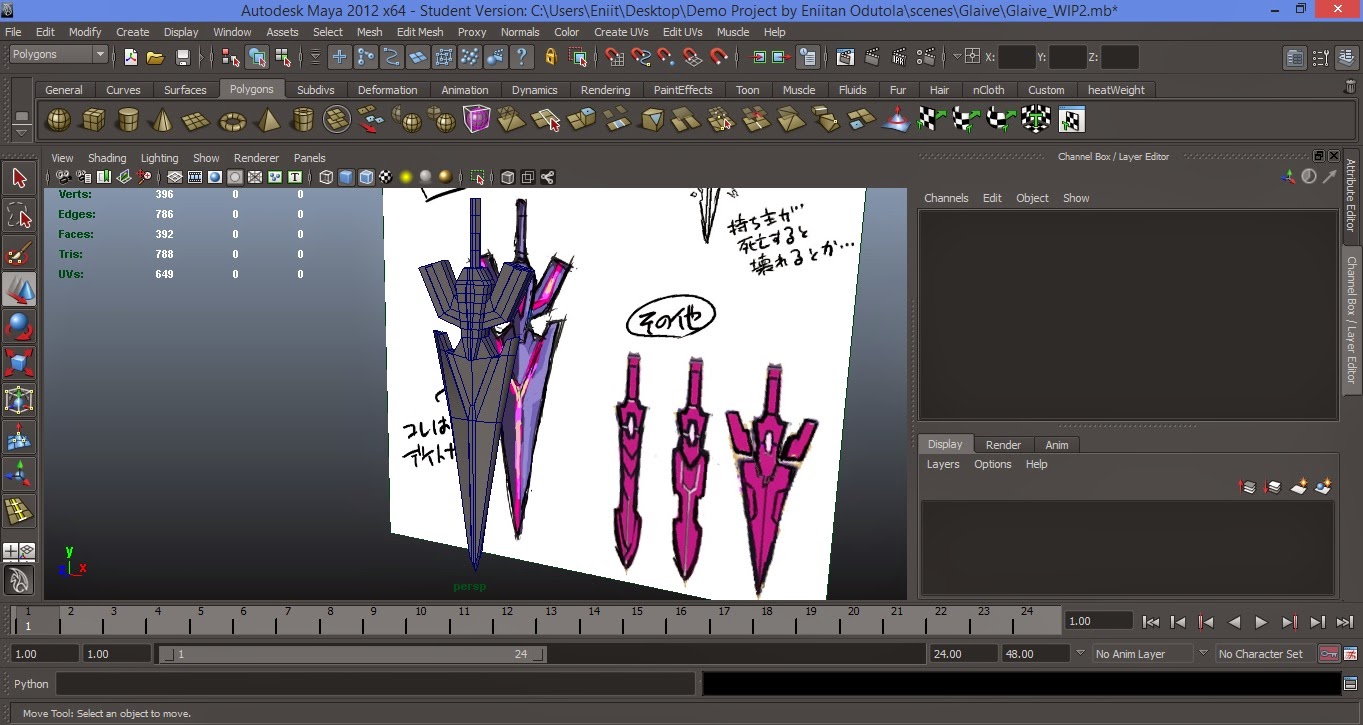Image resolution: width=1363 pixels, height=725 pixels.
Task: Switch to the heatWeight shelf tab
Action: pyautogui.click(x=1116, y=90)
